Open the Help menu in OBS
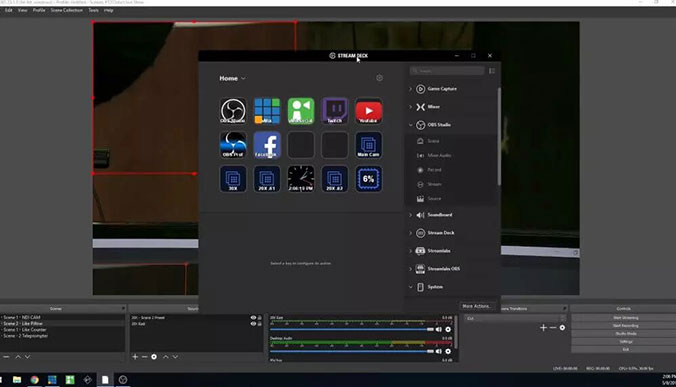This screenshot has height=387, width=676. coord(108,10)
